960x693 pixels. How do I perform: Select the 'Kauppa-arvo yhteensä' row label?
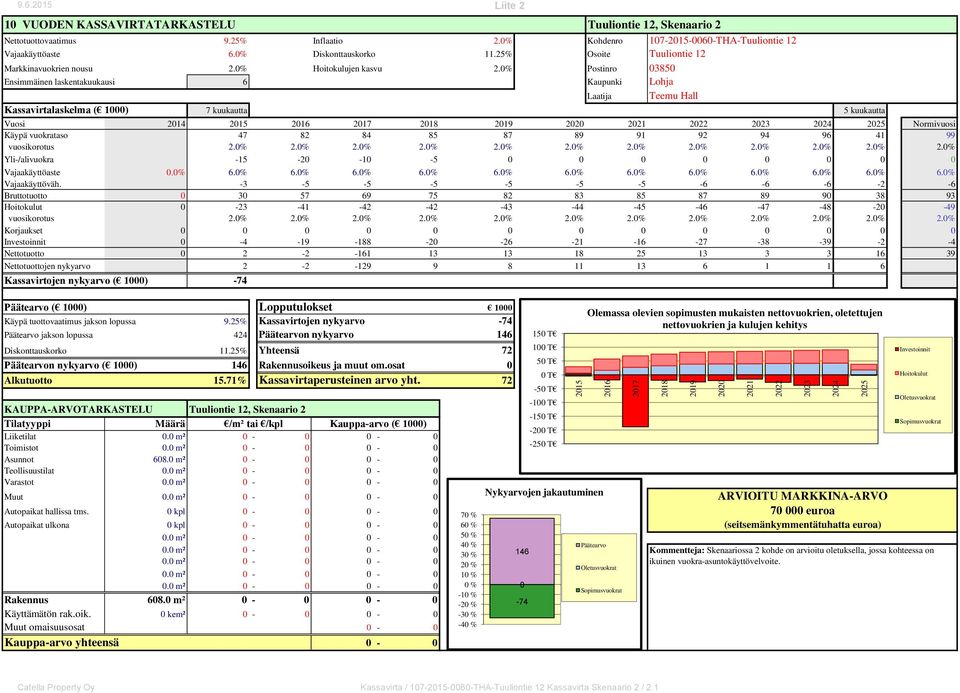(62, 643)
